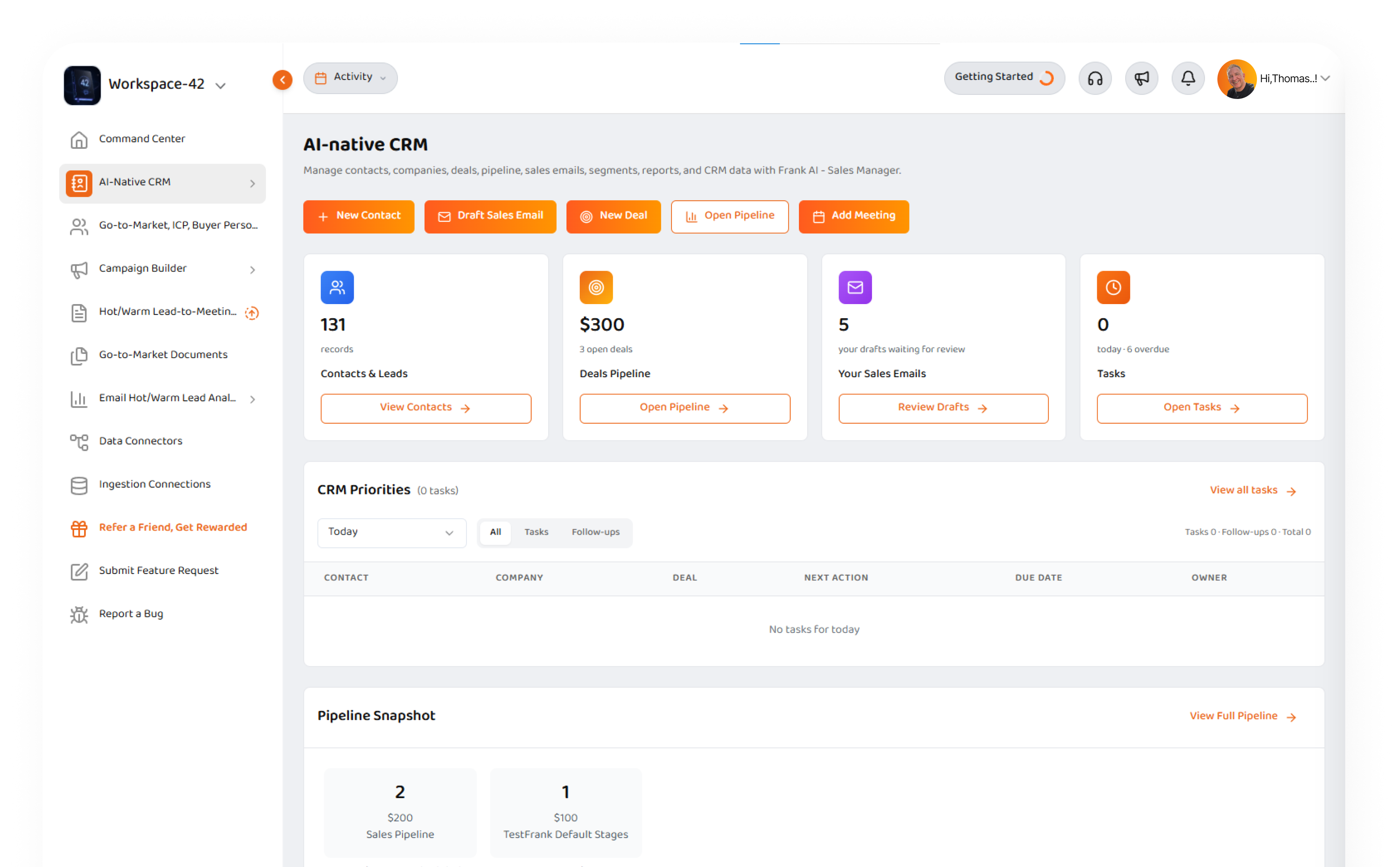Expand Email Hot/Warm Lead Analytics submenu arrow
Image resolution: width=1400 pixels, height=867 pixels.
(252, 399)
